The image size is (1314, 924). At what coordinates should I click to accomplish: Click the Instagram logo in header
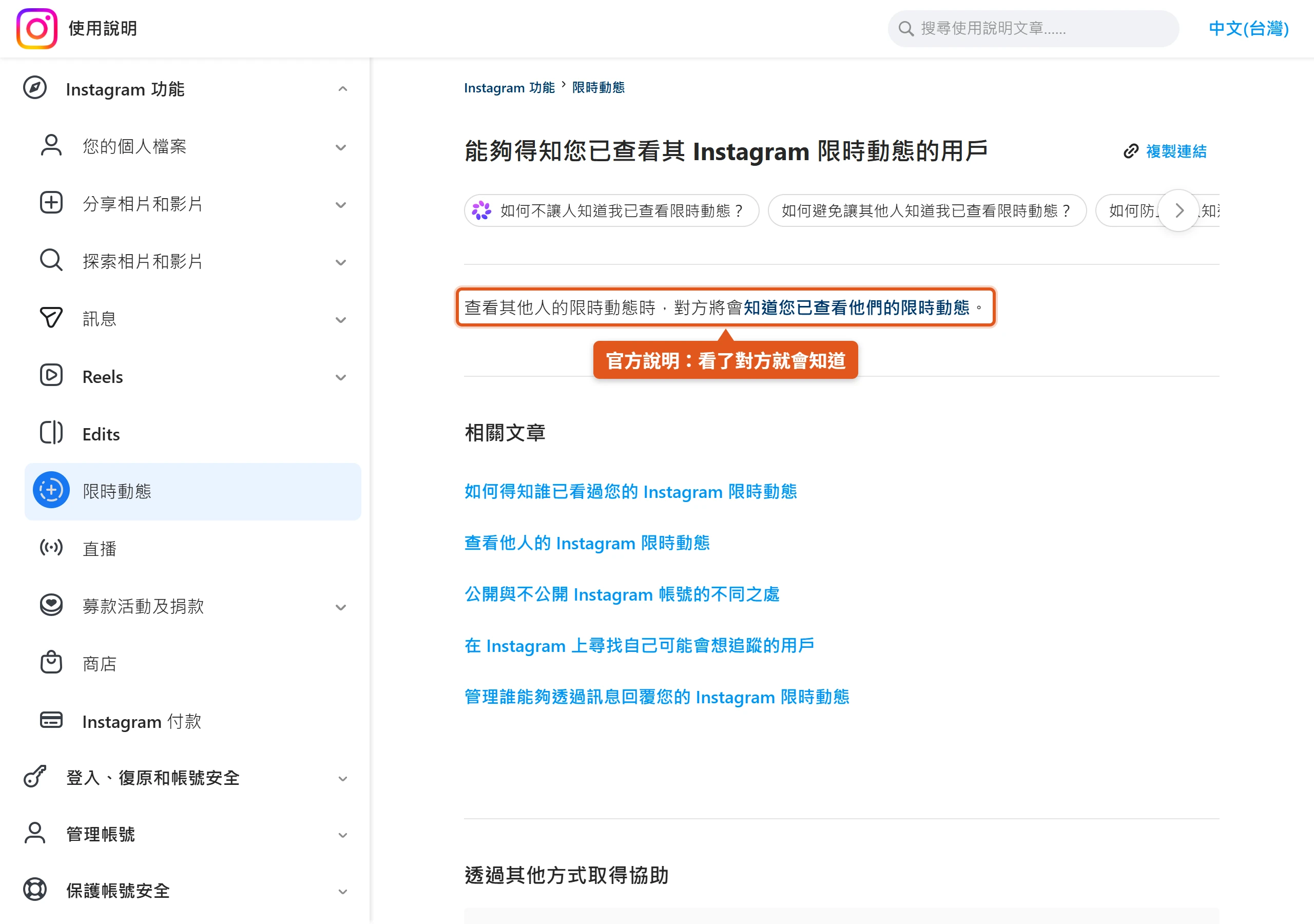[36, 28]
